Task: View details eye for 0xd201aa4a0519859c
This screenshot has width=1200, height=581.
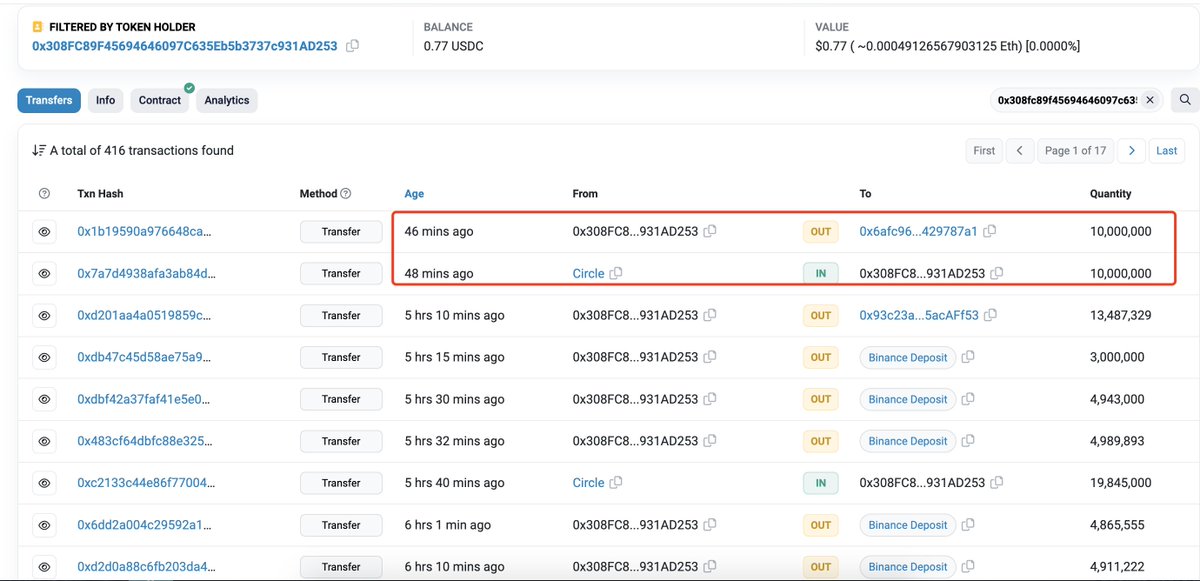Action: [x=44, y=315]
